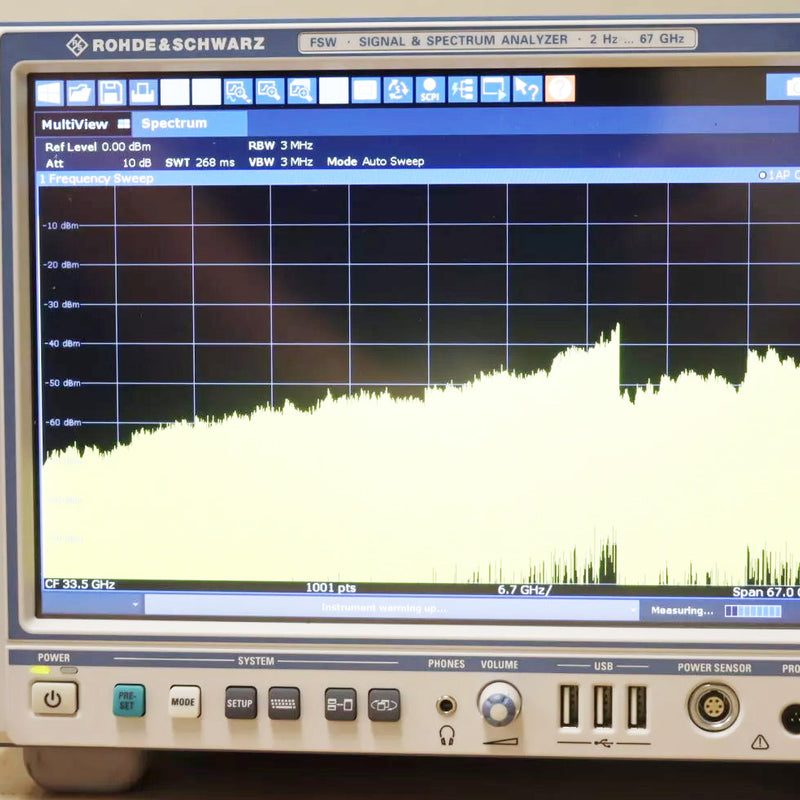The image size is (800, 800).
Task: Push the on-screen keyboard key
Action: coord(284,704)
